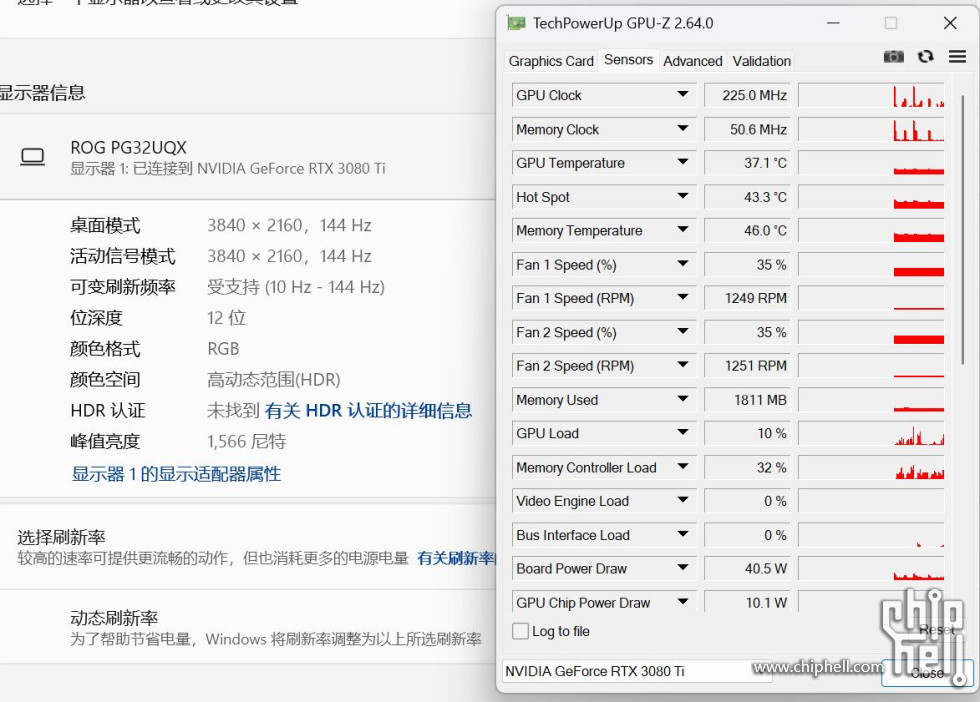Click the Fan 1 speed value 1249 RPM
Viewport: 980px width, 702px height.
[x=748, y=298]
